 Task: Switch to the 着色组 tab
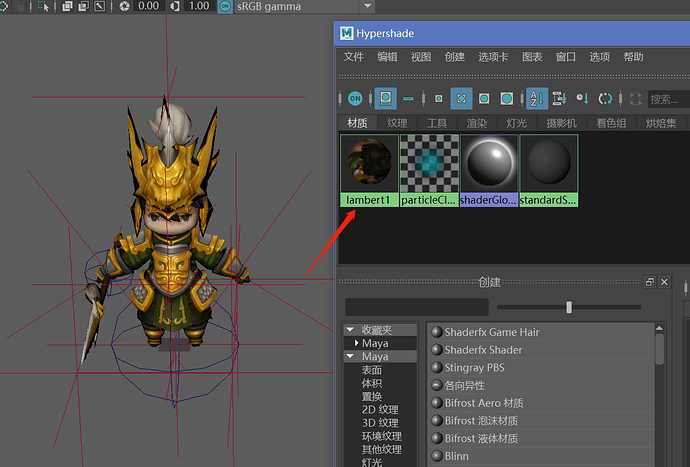[611, 123]
